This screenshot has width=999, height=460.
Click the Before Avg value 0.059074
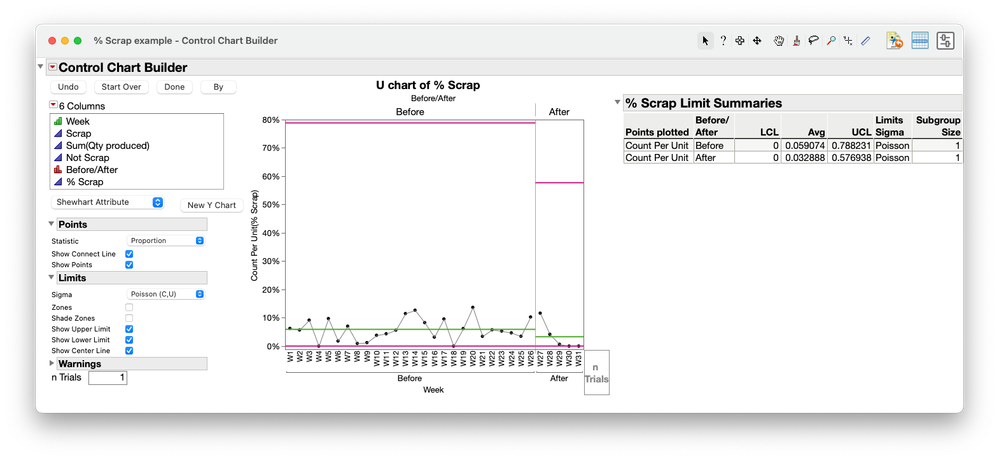click(x=804, y=145)
